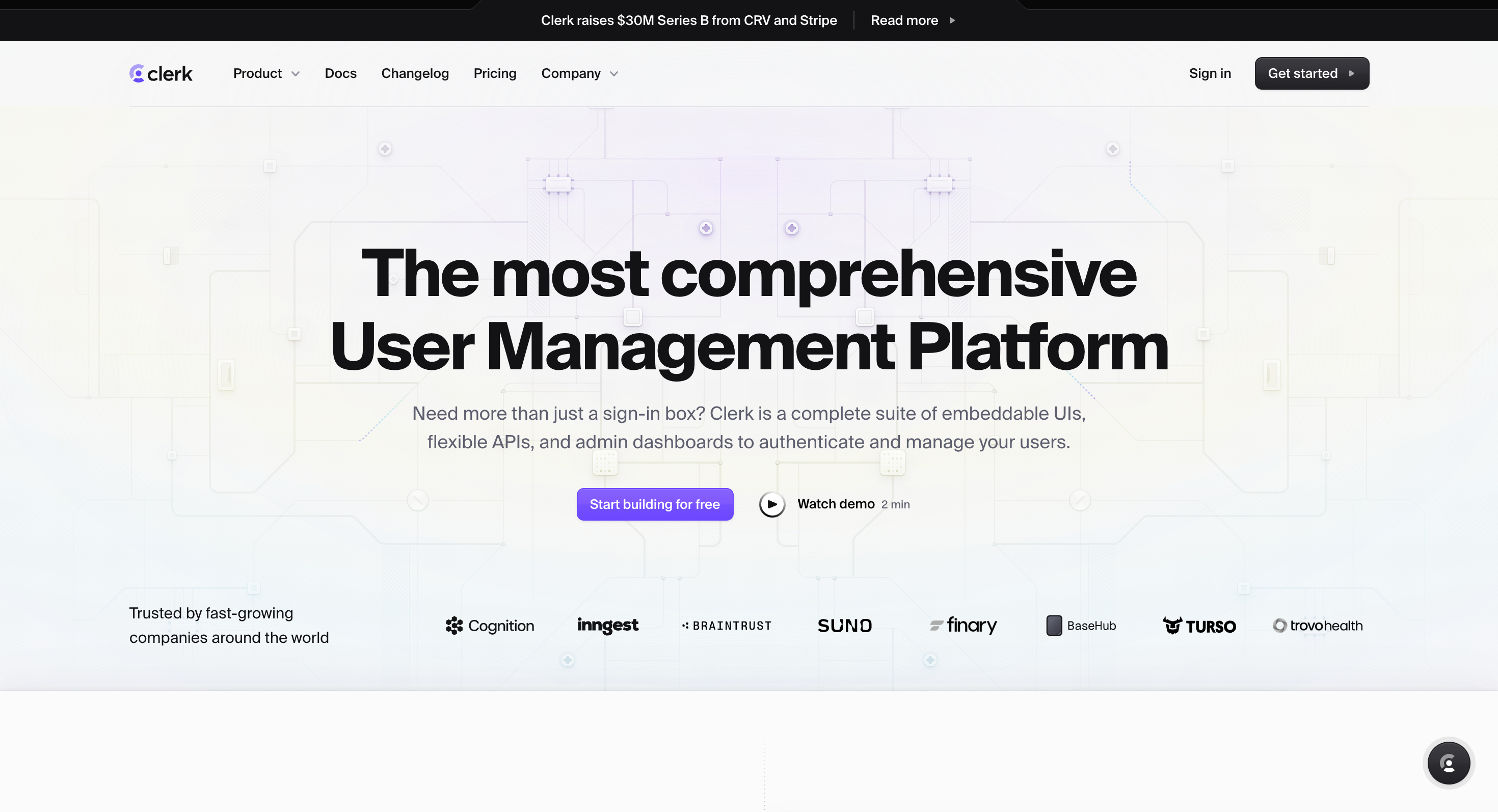Screen dimensions: 1498x812
Task: Play the Watch demo video icon
Action: [772, 504]
